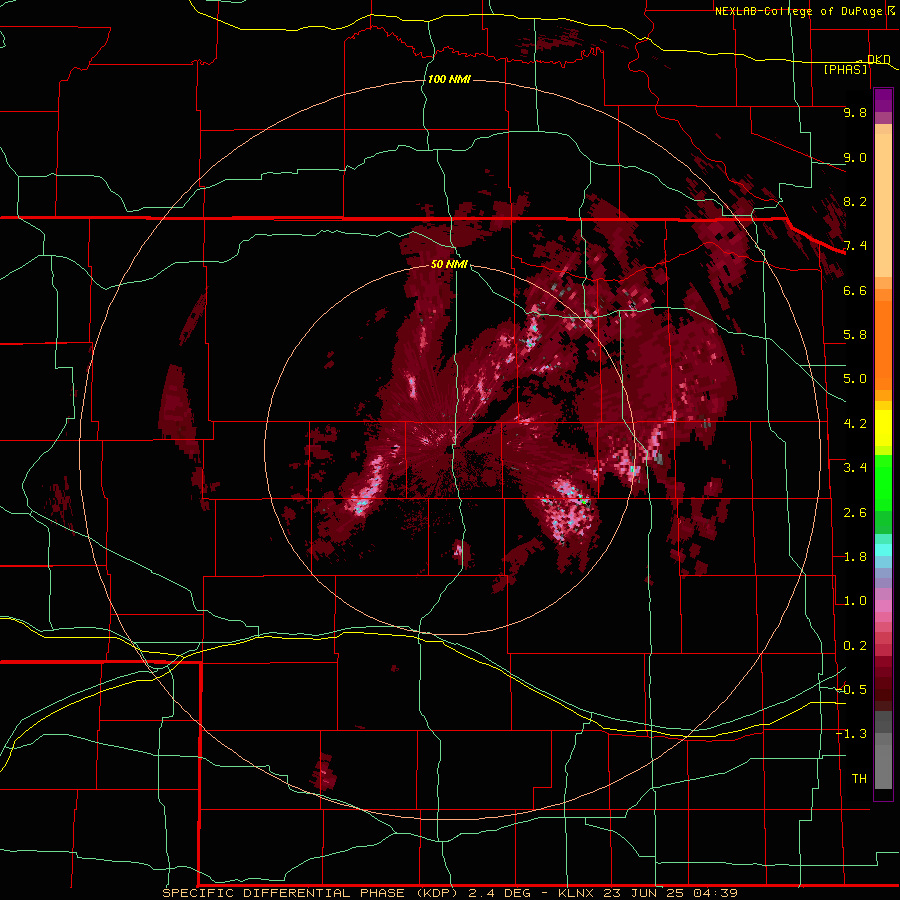Click the 5.8 legend value
This screenshot has width=900, height=900.
pos(855,335)
